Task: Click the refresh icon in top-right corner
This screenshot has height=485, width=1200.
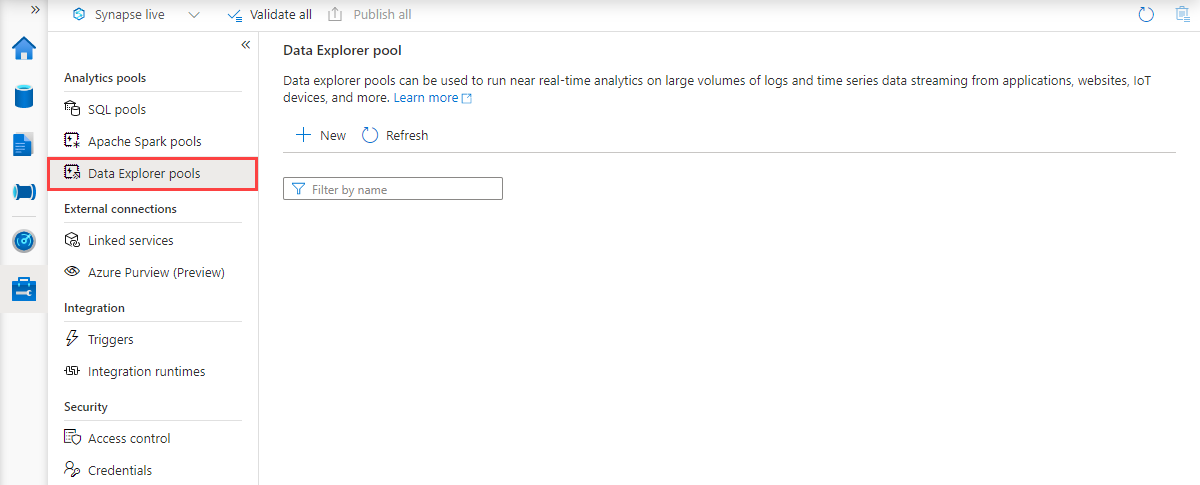Action: point(1146,15)
